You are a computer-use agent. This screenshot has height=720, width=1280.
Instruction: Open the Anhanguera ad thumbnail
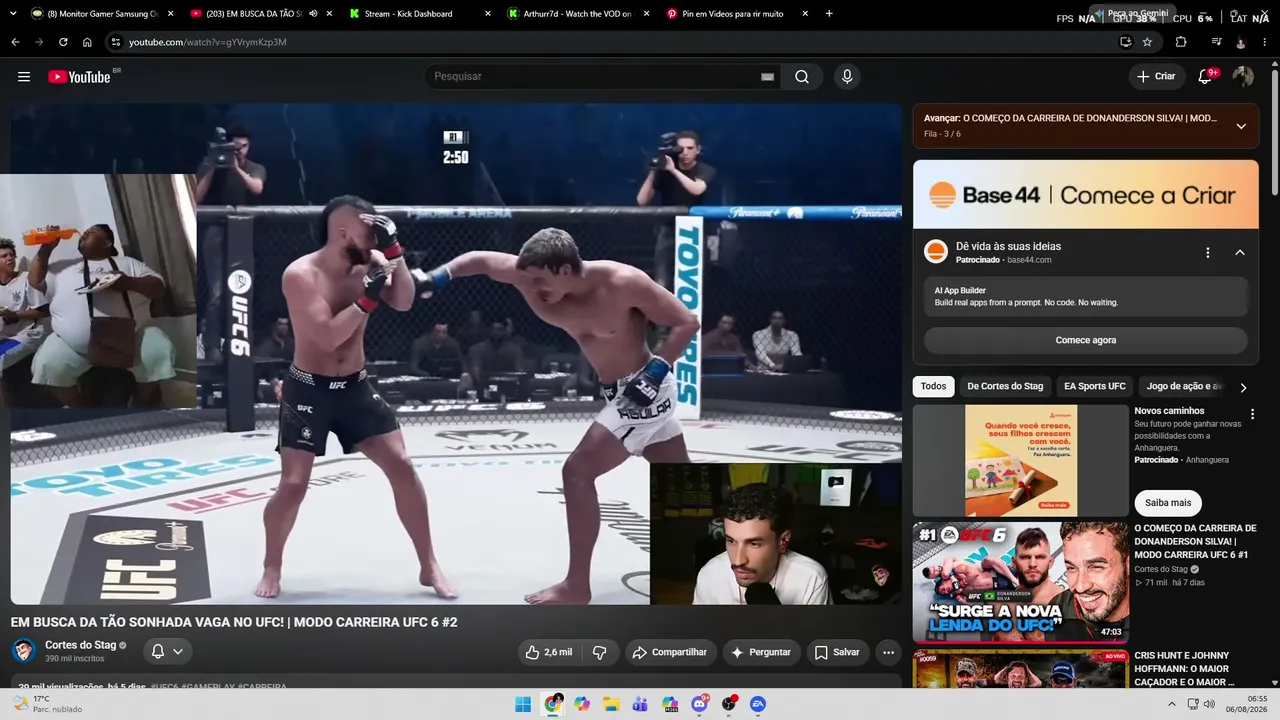(1021, 460)
